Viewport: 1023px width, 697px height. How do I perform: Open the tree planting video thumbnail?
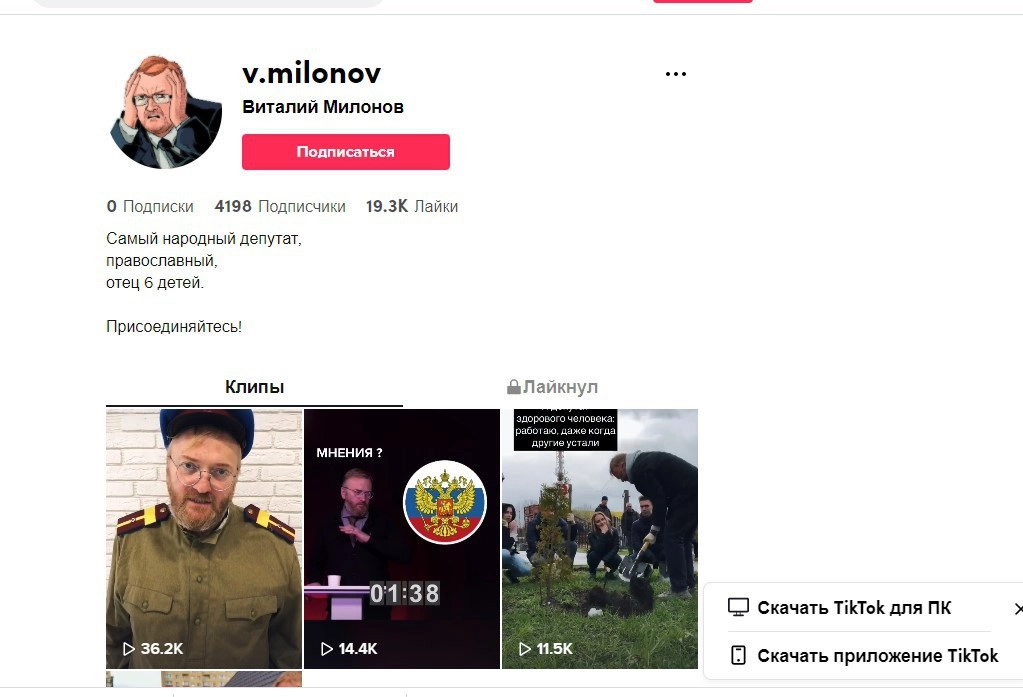click(600, 538)
